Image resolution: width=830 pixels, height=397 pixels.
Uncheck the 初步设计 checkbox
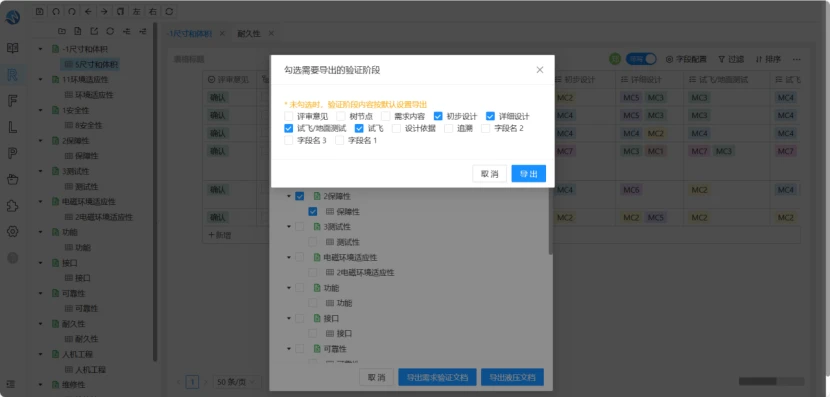pyautogui.click(x=438, y=116)
